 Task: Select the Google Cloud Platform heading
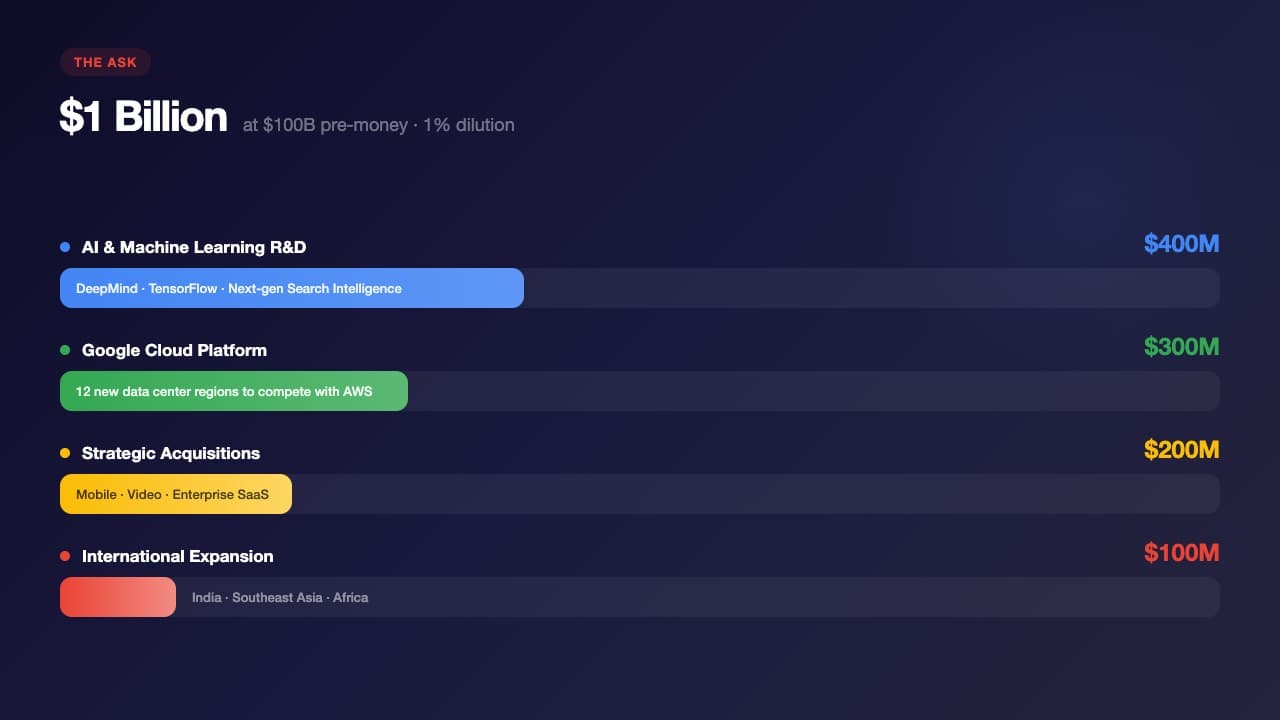(x=174, y=350)
